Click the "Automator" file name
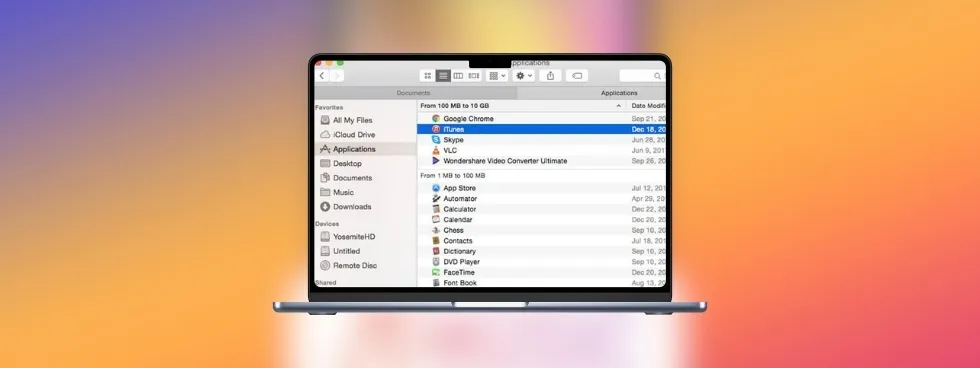Image resolution: width=980 pixels, height=368 pixels. pyautogui.click(x=460, y=199)
